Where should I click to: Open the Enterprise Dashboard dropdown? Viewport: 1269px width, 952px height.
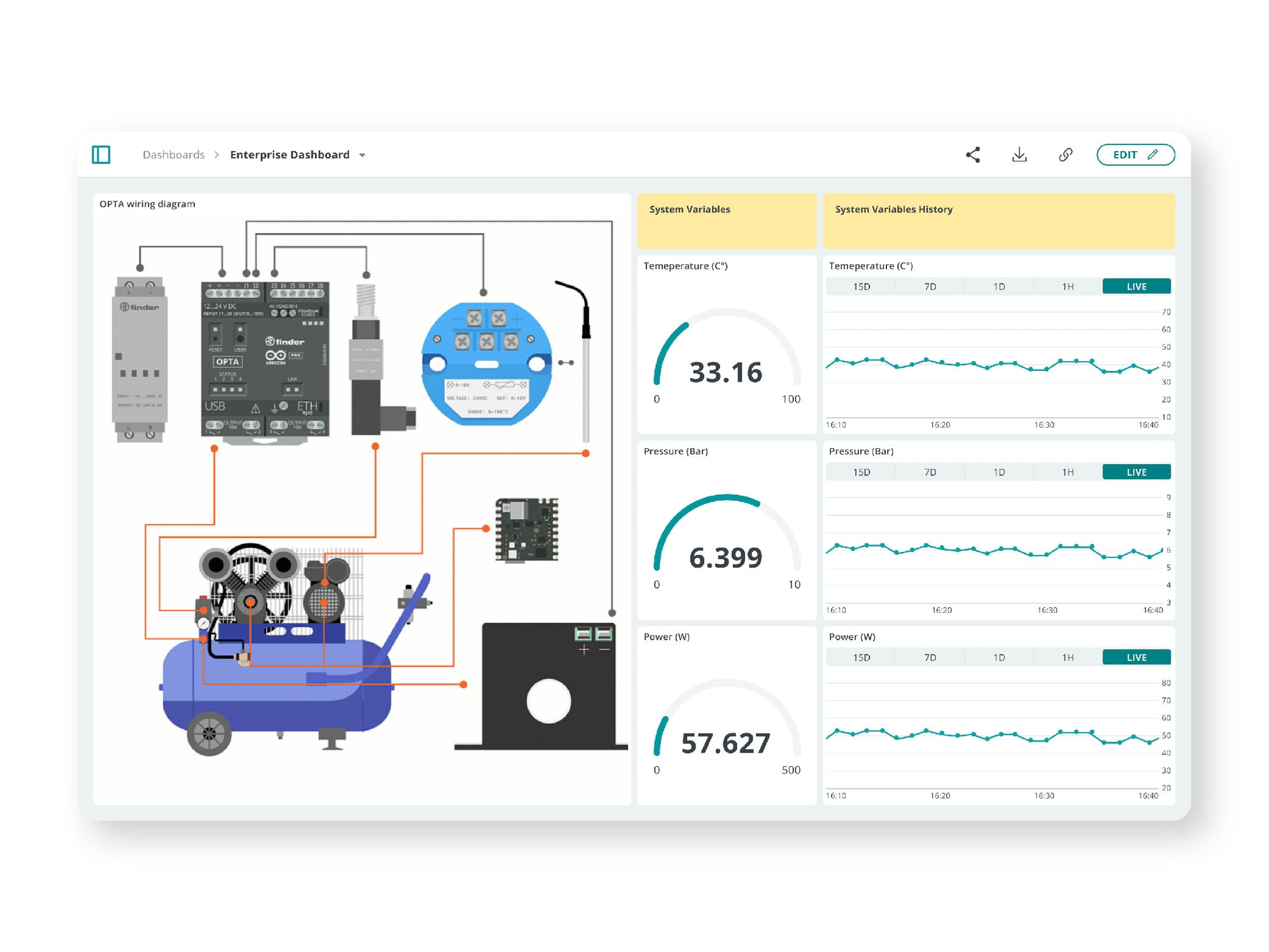pyautogui.click(x=362, y=155)
